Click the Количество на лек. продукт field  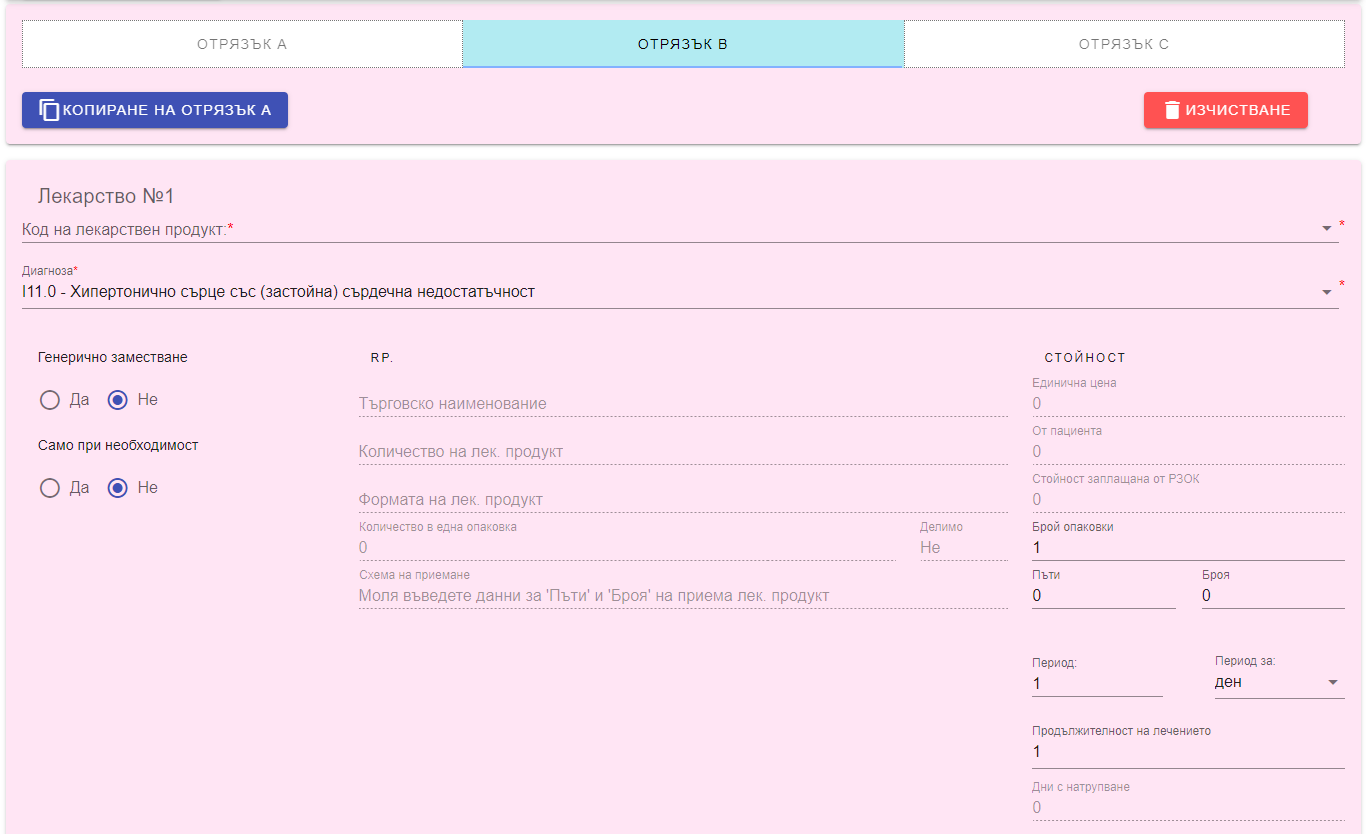tap(683, 452)
